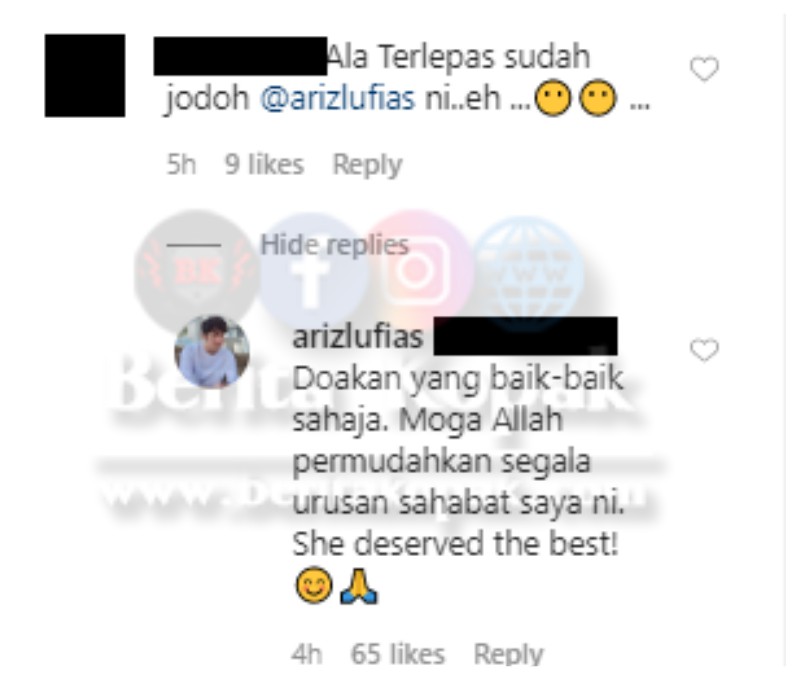
Task: Click the smiling emoji in the reply
Action: click(x=314, y=585)
